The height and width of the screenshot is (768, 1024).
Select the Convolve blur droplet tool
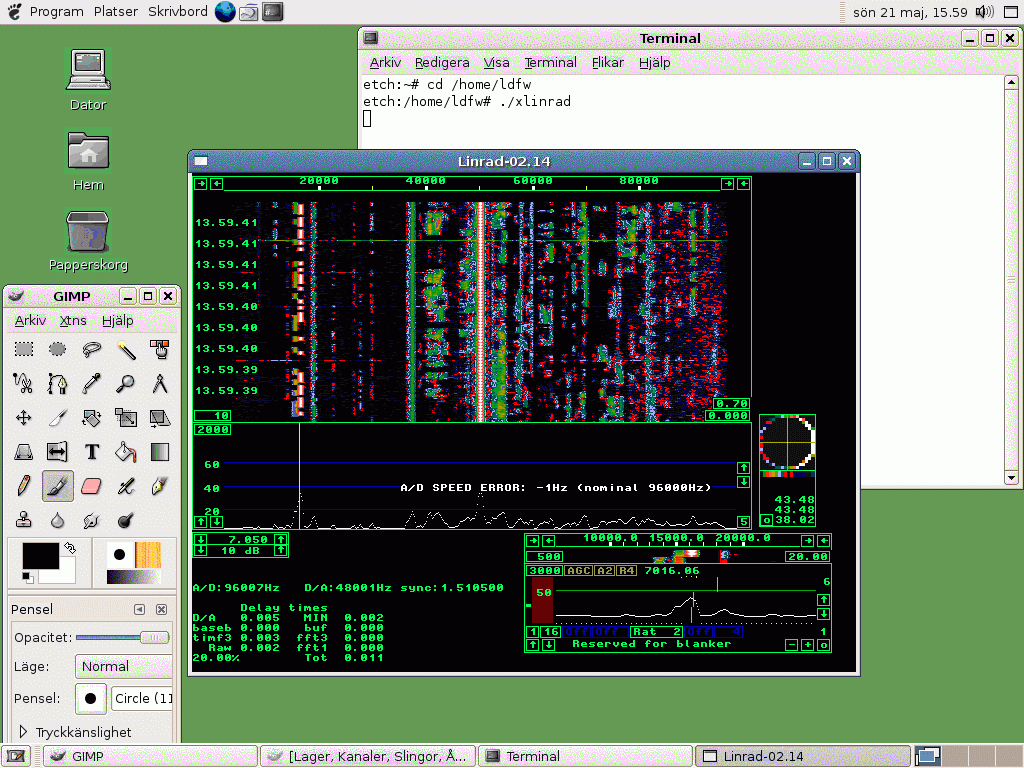point(57,520)
